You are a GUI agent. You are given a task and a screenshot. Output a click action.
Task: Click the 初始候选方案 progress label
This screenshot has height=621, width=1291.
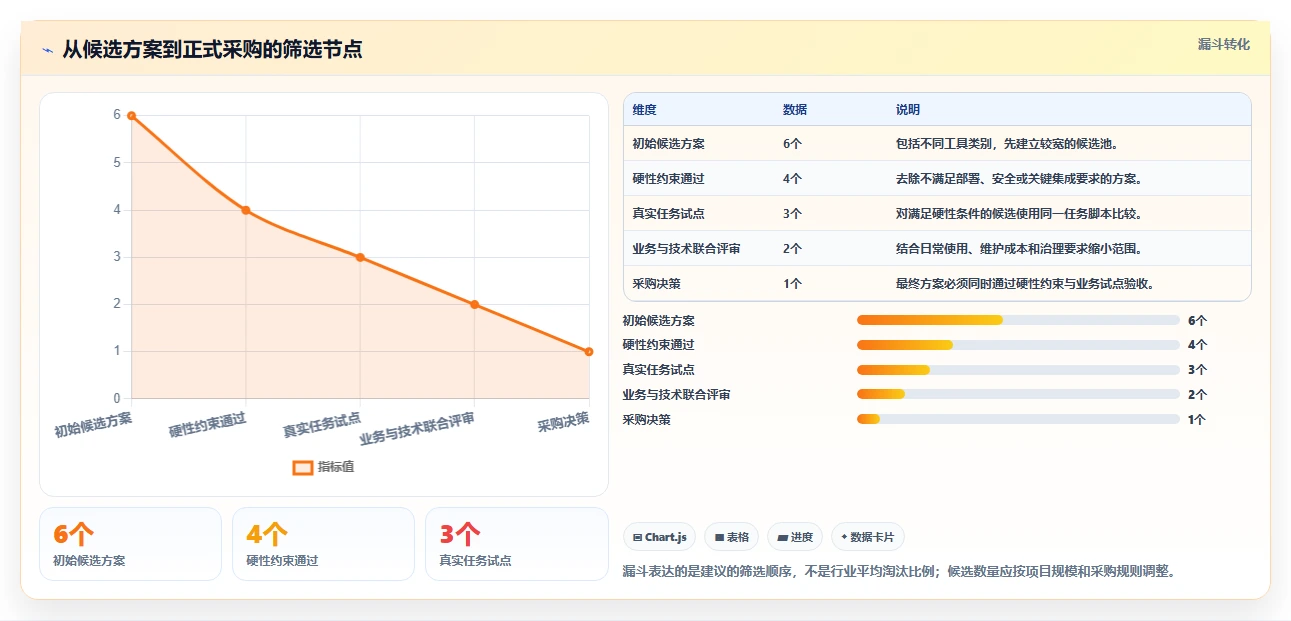(659, 321)
